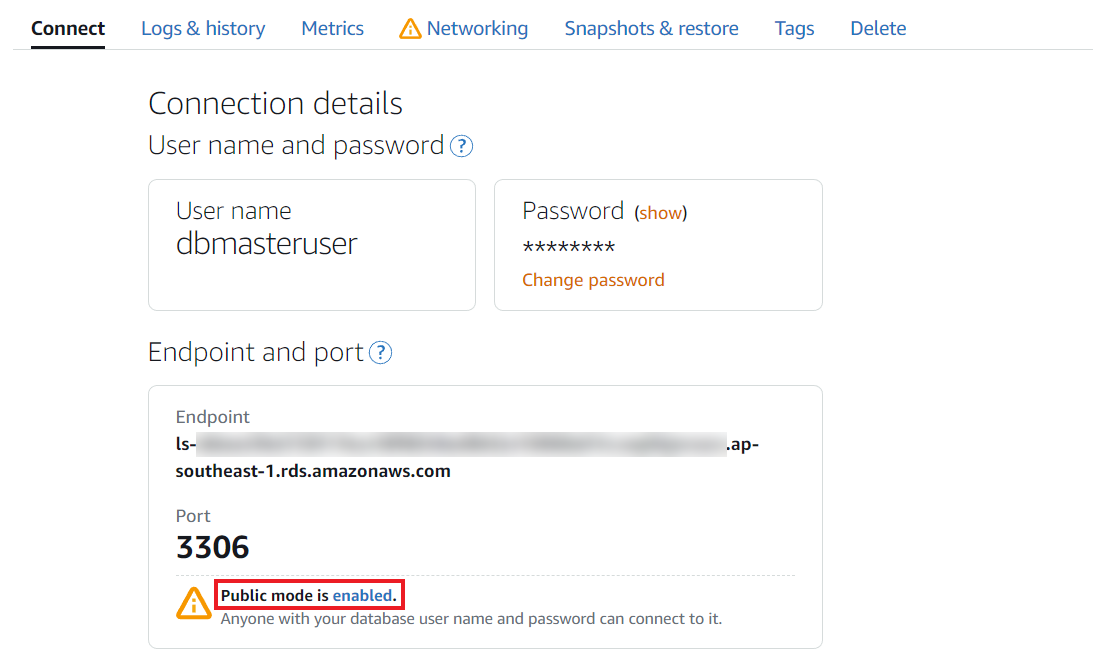Viewport: 1108px width, 667px height.
Task: Show the database password
Action: click(660, 213)
